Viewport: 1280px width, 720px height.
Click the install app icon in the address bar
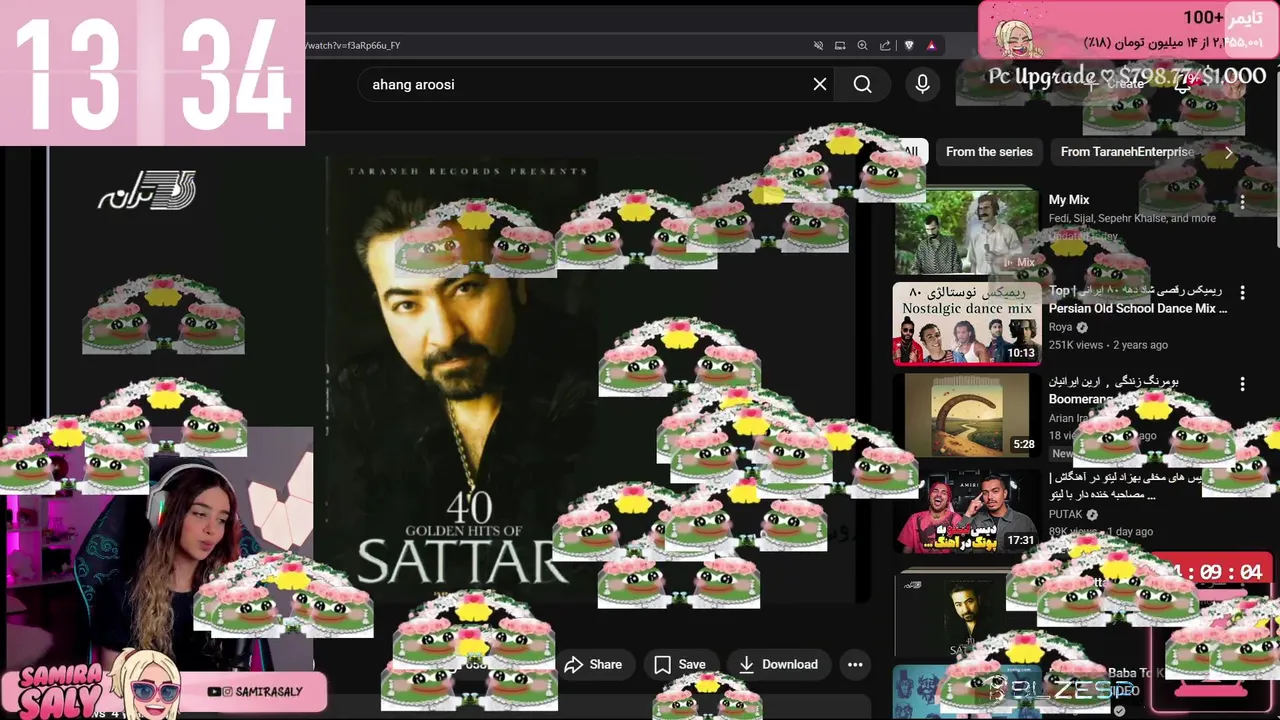click(x=840, y=45)
